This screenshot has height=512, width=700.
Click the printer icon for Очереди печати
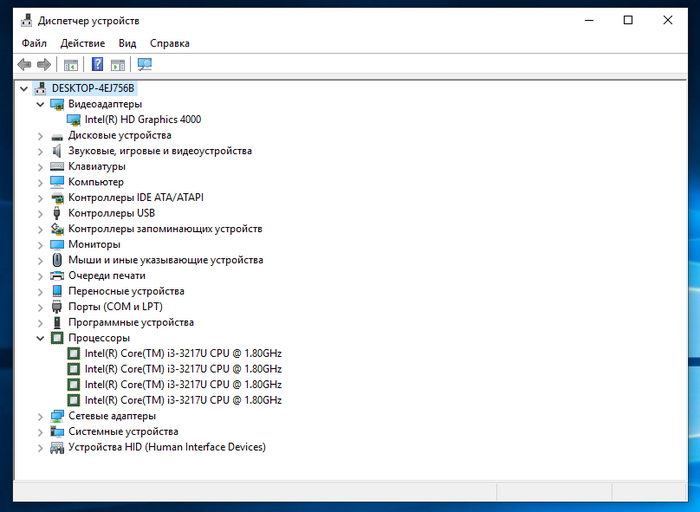[x=57, y=275]
